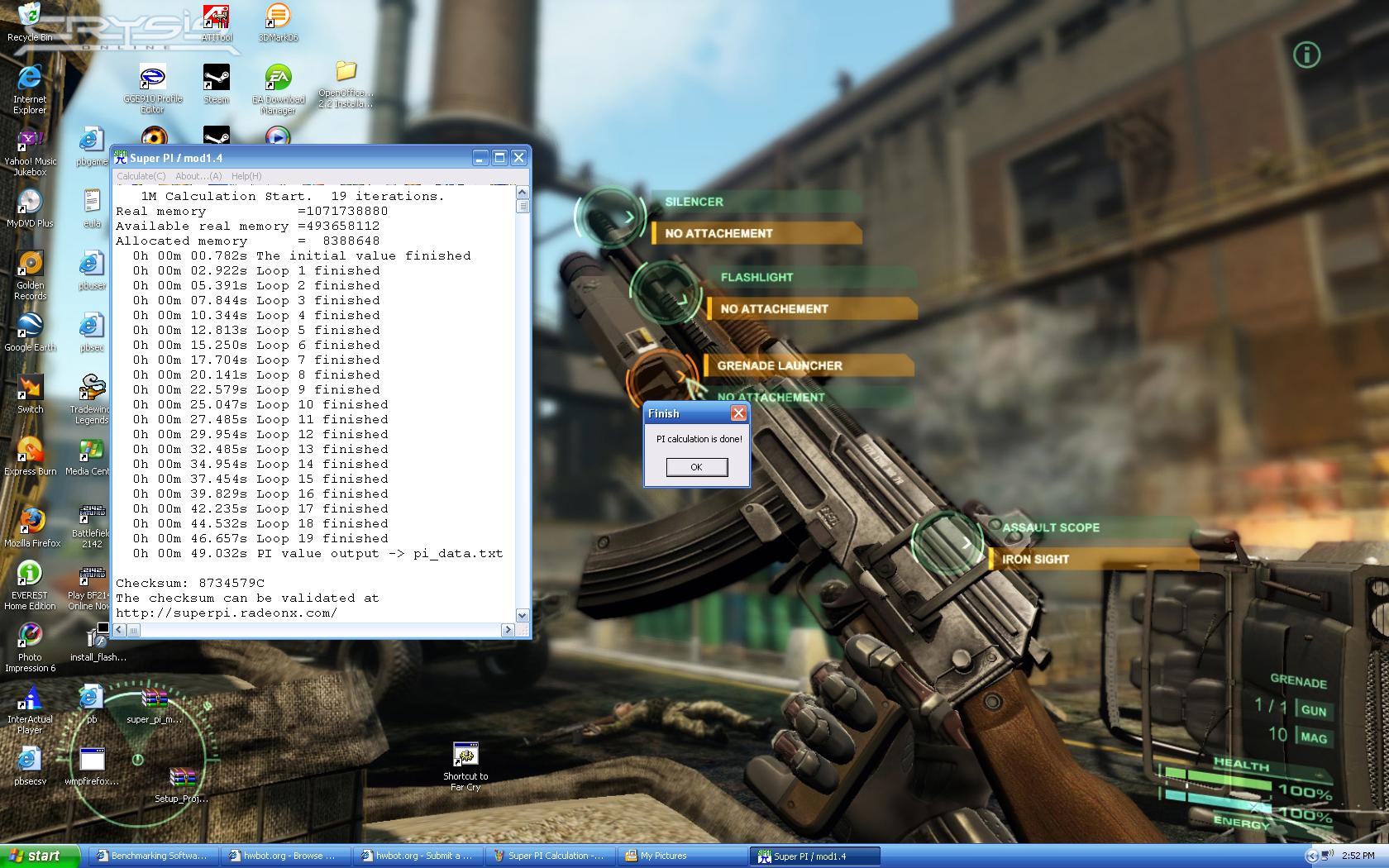
Task: Open the Switch desktop icon
Action: 30,394
